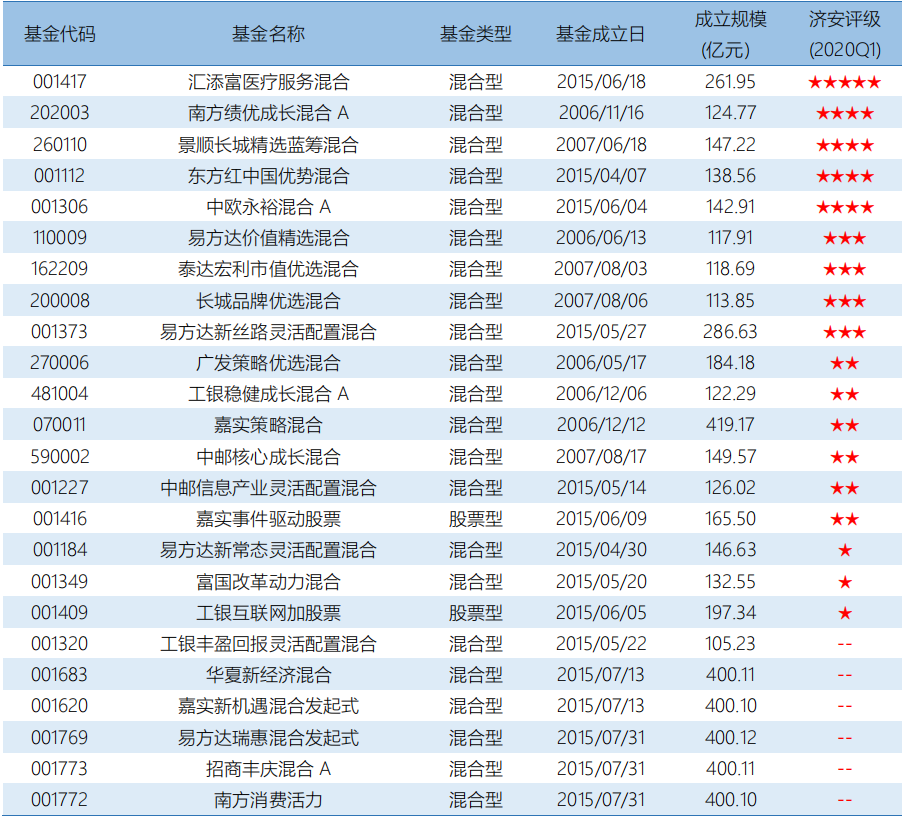Image resolution: width=904 pixels, height=818 pixels.
Task: Select date 2015/04/30
Action: tap(601, 549)
